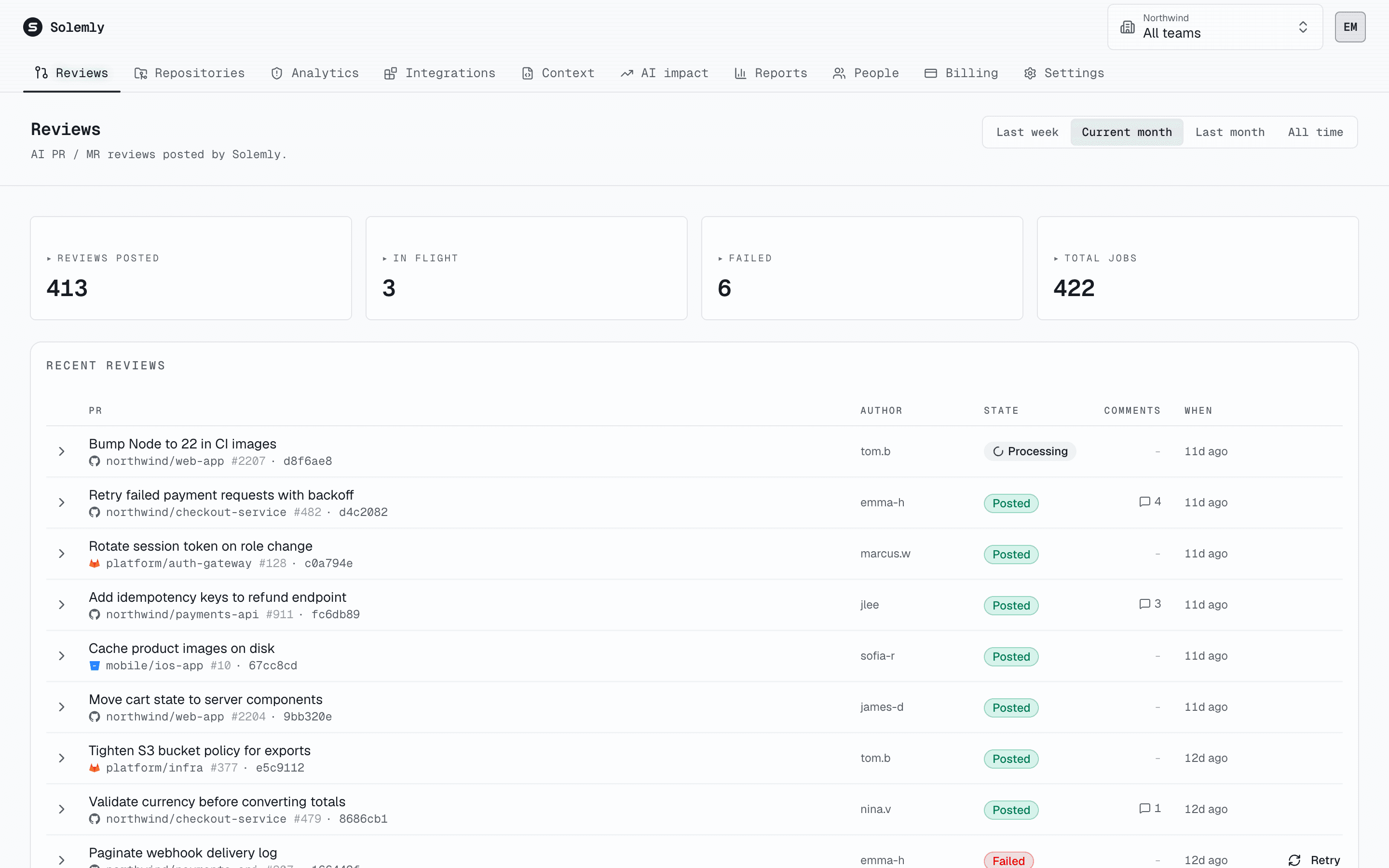1389x868 pixels.
Task: Open the Settings tab
Action: (x=1063, y=73)
